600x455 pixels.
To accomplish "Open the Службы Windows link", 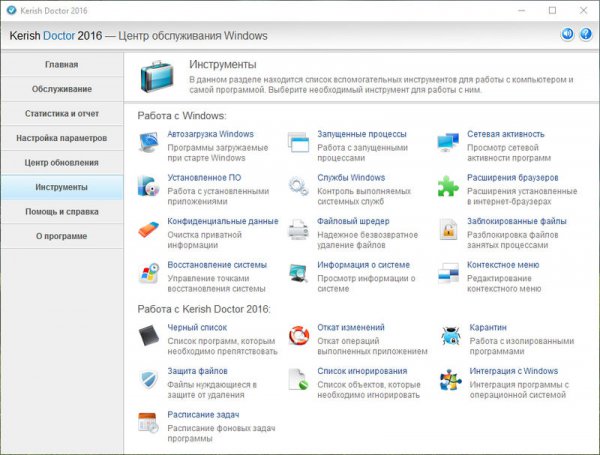I will click(x=351, y=178).
